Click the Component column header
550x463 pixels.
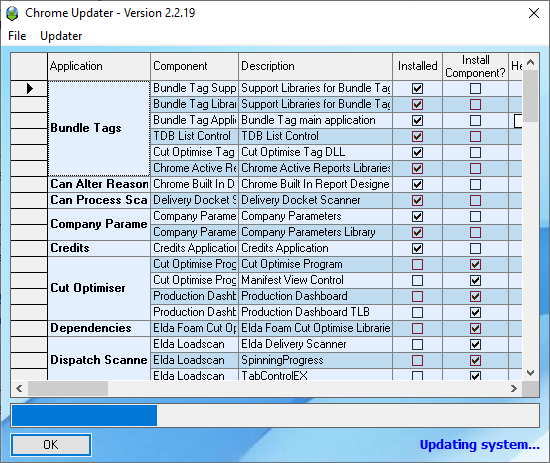click(194, 66)
